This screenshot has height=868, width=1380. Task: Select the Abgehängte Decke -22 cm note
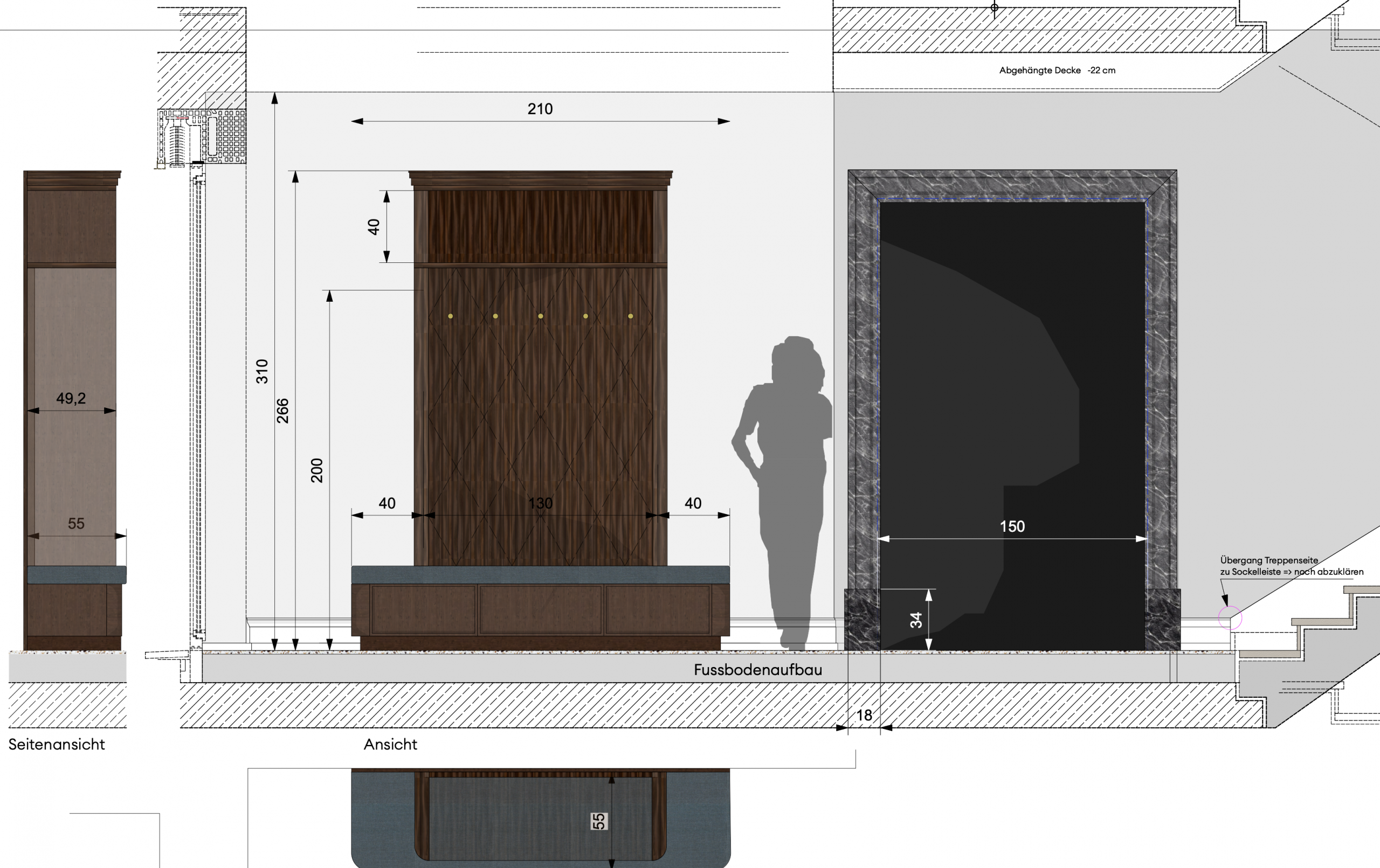(x=1057, y=71)
